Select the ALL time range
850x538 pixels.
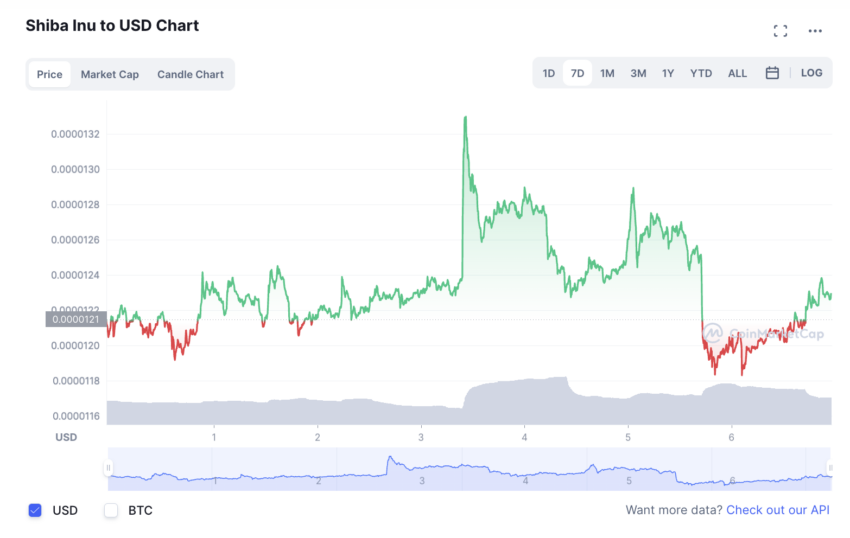coord(737,73)
